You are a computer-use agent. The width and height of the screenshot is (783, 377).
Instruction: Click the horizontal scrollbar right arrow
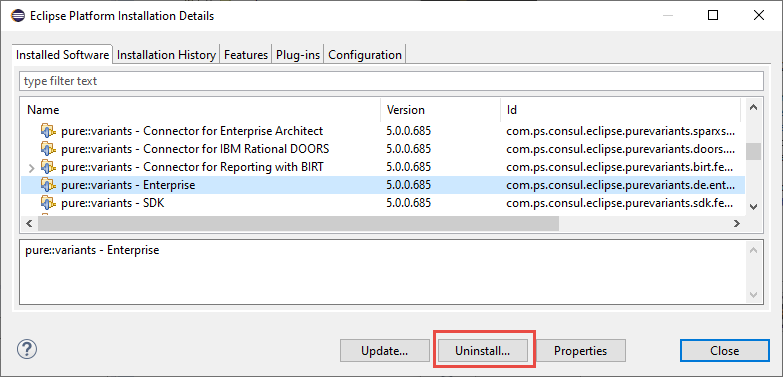737,224
